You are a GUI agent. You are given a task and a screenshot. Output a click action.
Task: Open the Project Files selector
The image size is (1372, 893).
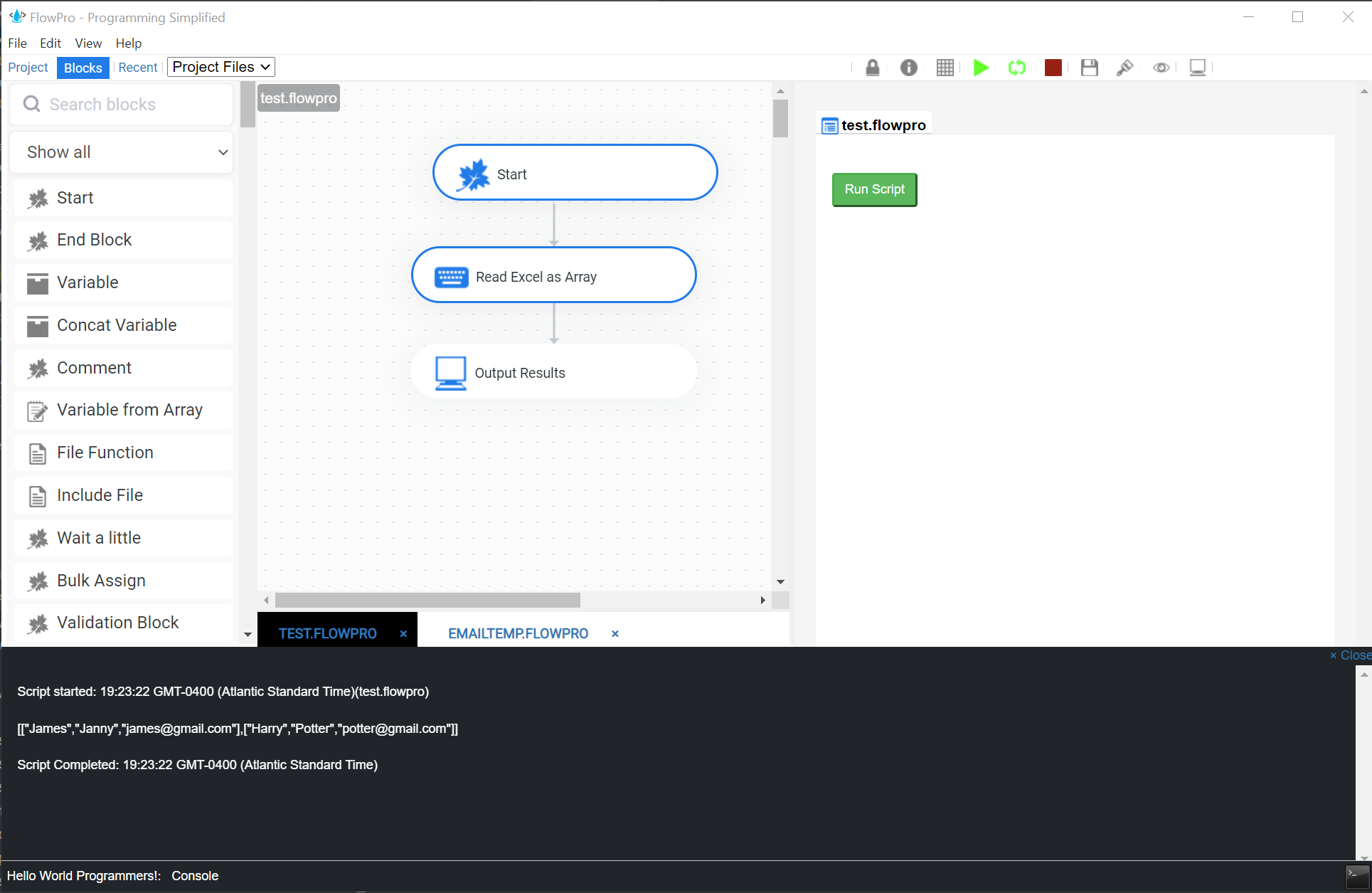click(220, 66)
